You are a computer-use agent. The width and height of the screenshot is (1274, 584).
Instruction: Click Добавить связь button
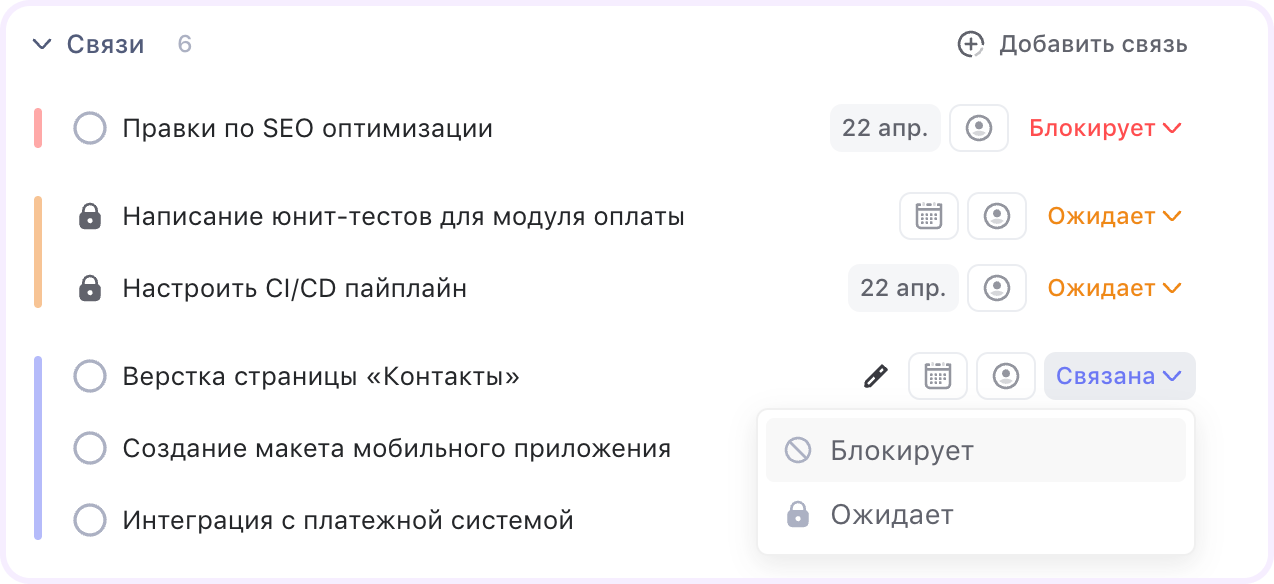(x=1073, y=45)
